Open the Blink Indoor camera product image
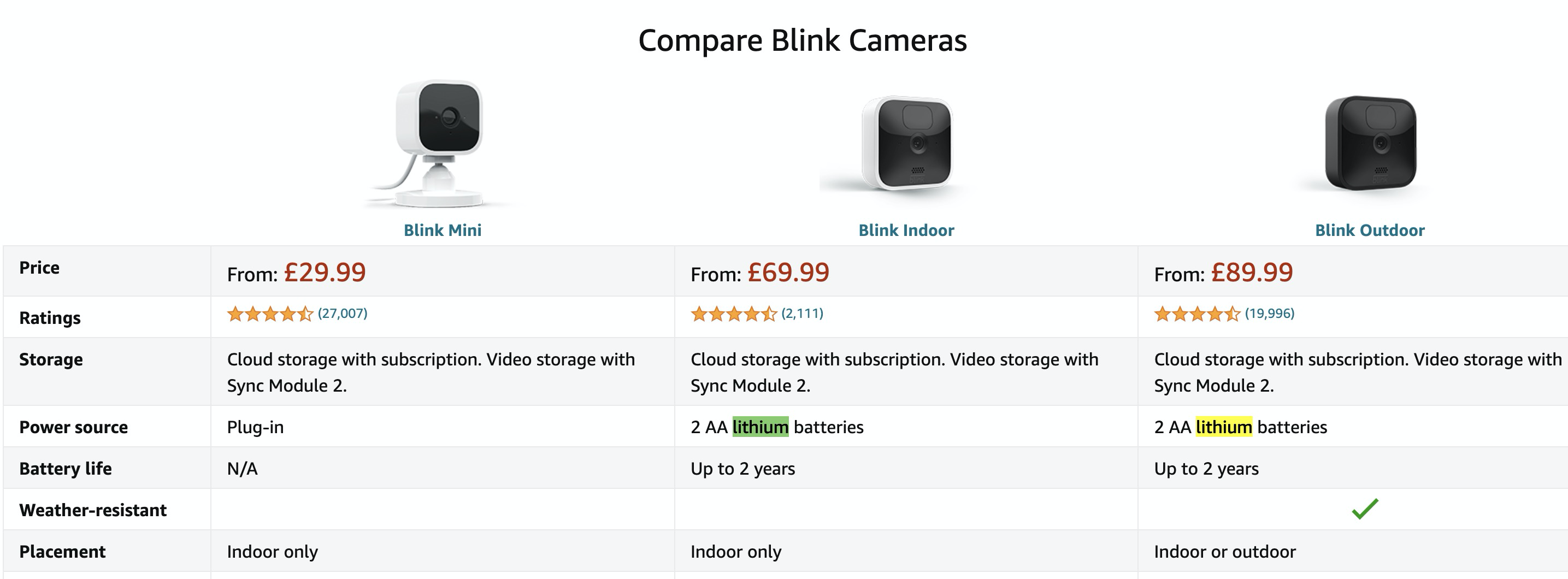Screen dimensions: 1568x579 coord(906,144)
